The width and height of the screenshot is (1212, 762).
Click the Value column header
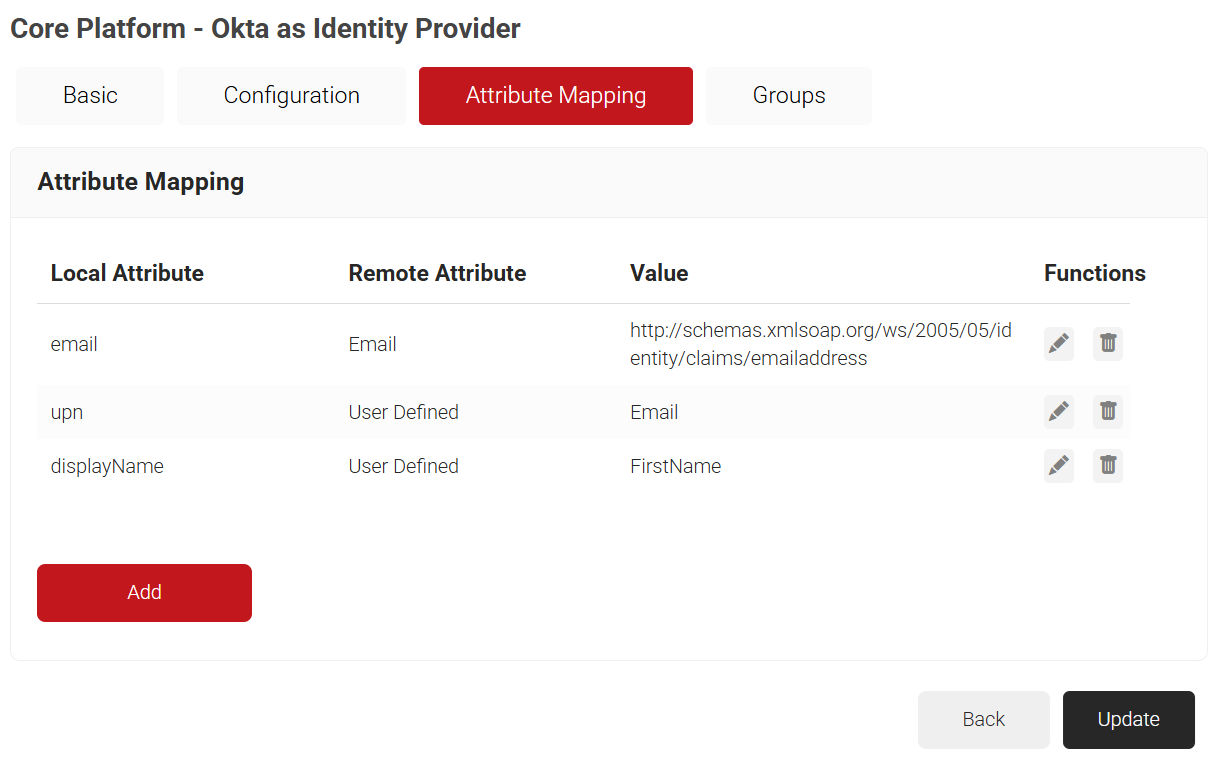659,273
